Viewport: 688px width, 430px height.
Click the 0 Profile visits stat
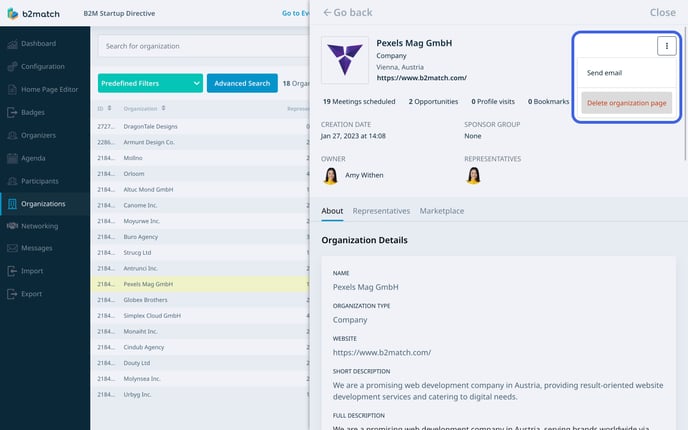[x=493, y=102]
